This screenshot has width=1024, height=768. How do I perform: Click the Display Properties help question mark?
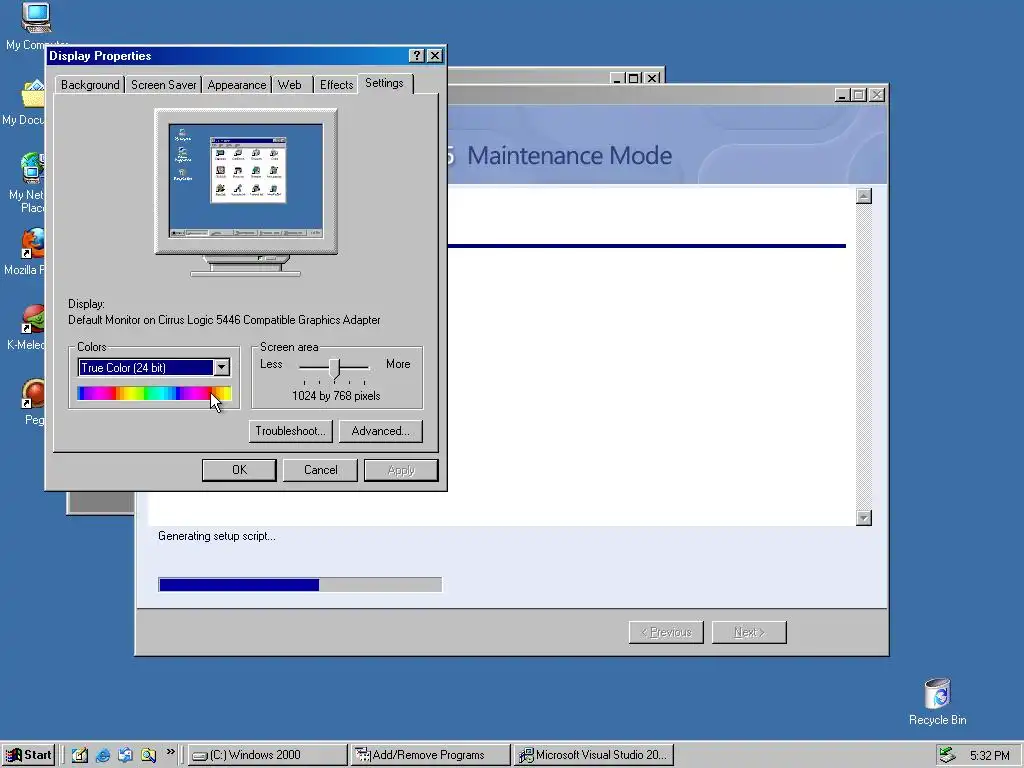coord(417,56)
